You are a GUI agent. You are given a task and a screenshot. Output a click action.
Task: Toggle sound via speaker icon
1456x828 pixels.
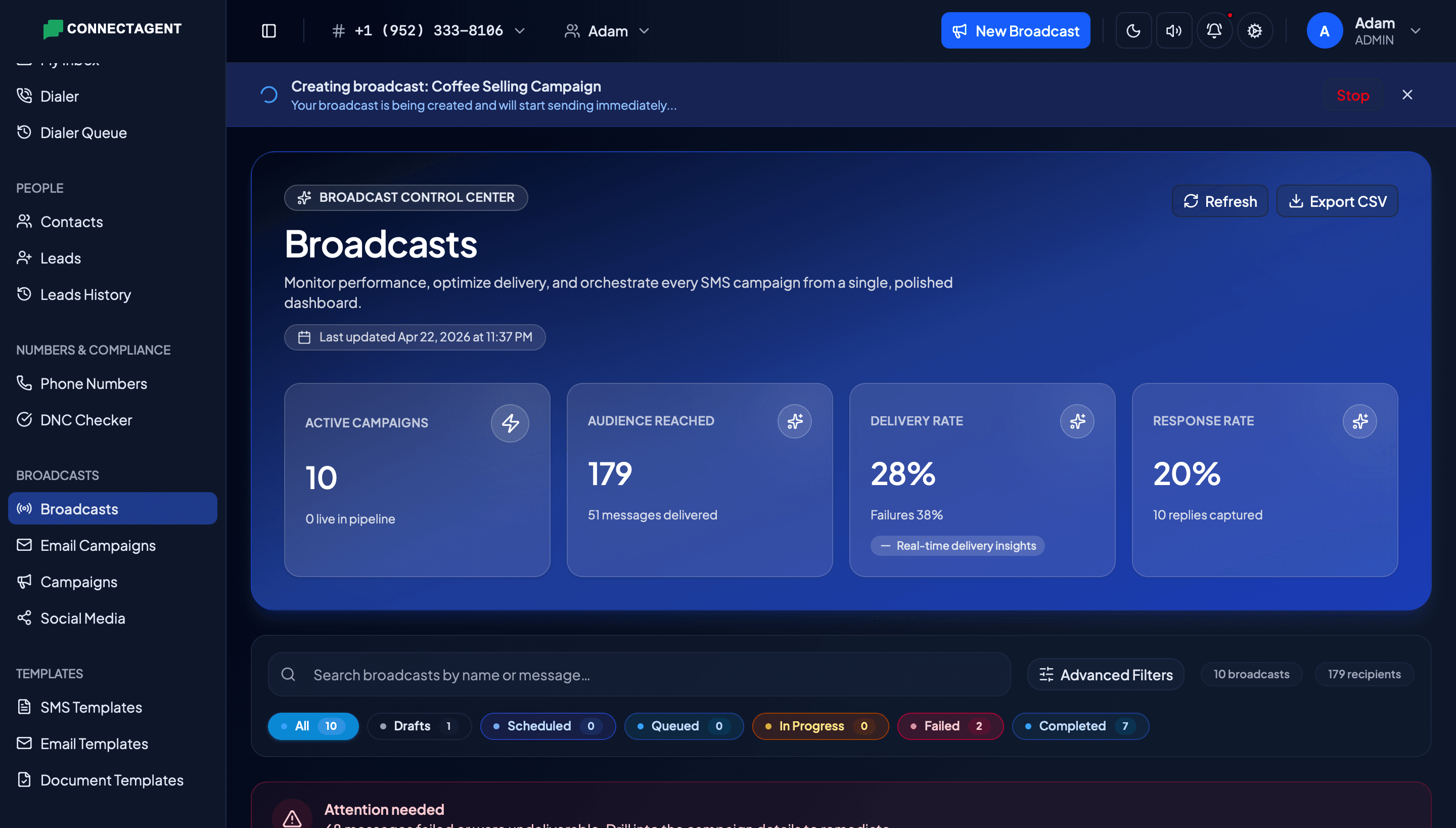tap(1173, 31)
